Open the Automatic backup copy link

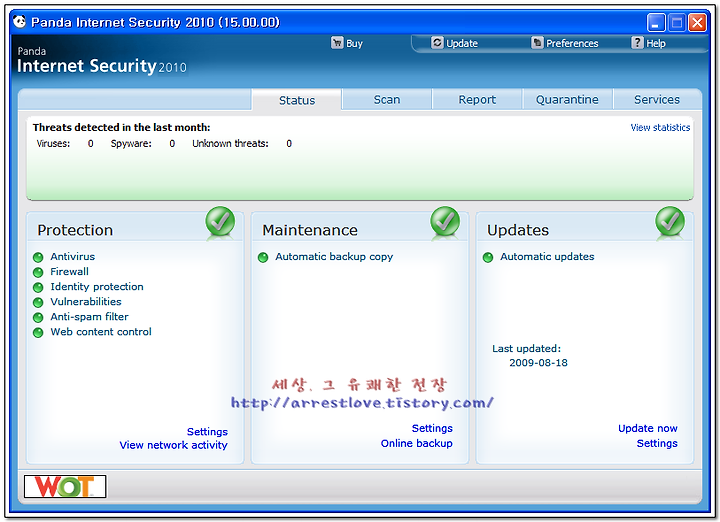point(334,257)
